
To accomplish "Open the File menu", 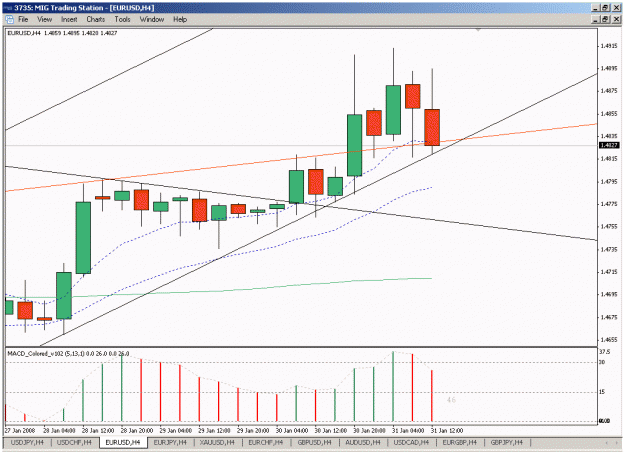I will (23, 20).
